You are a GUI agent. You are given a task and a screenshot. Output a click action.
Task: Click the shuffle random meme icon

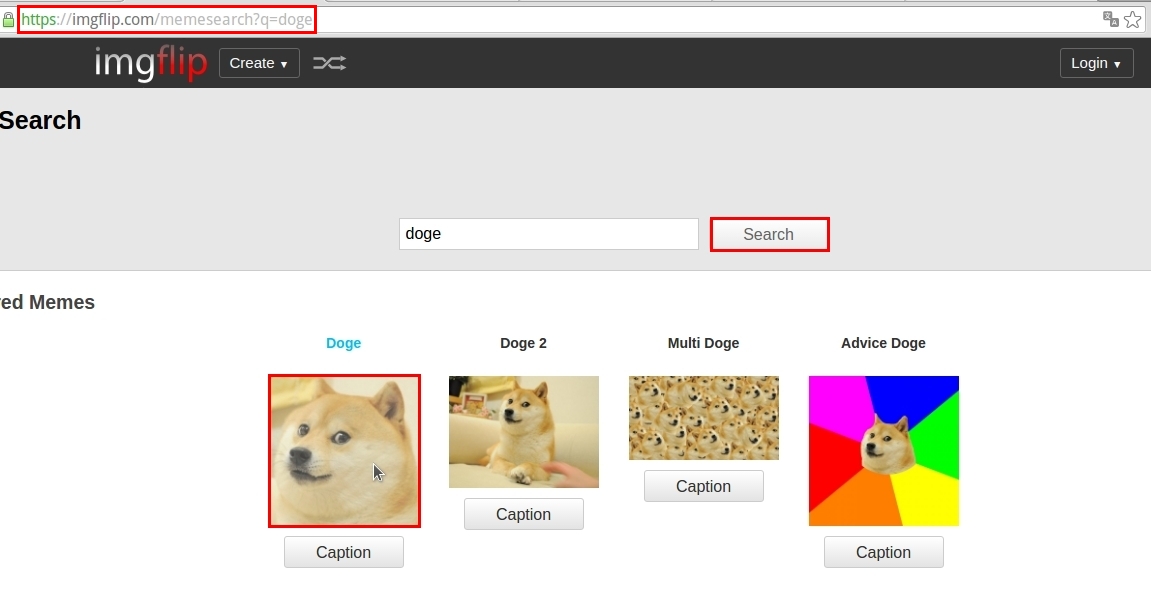click(x=330, y=63)
